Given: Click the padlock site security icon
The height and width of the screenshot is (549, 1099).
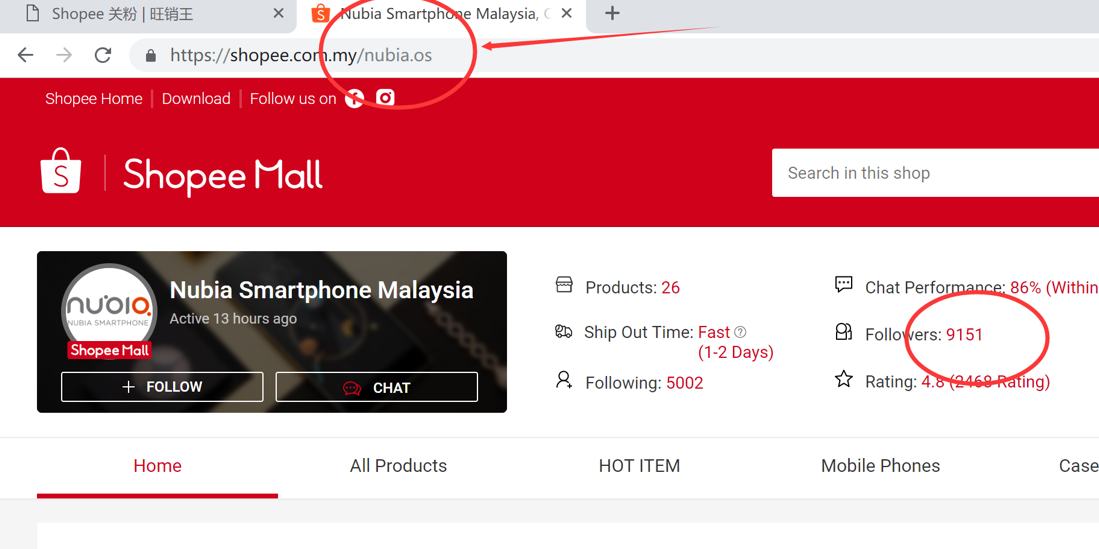Looking at the screenshot, I should click(x=150, y=55).
